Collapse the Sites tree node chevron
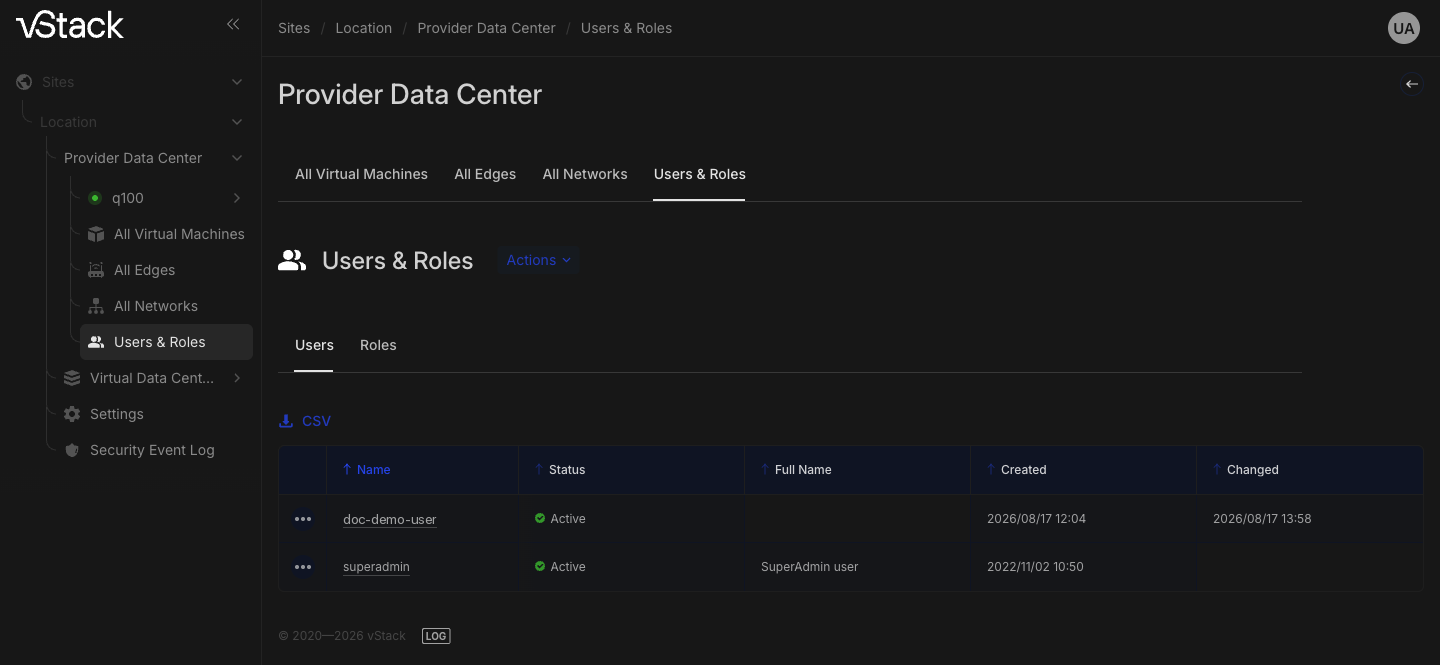Image resolution: width=1440 pixels, height=665 pixels. [237, 82]
